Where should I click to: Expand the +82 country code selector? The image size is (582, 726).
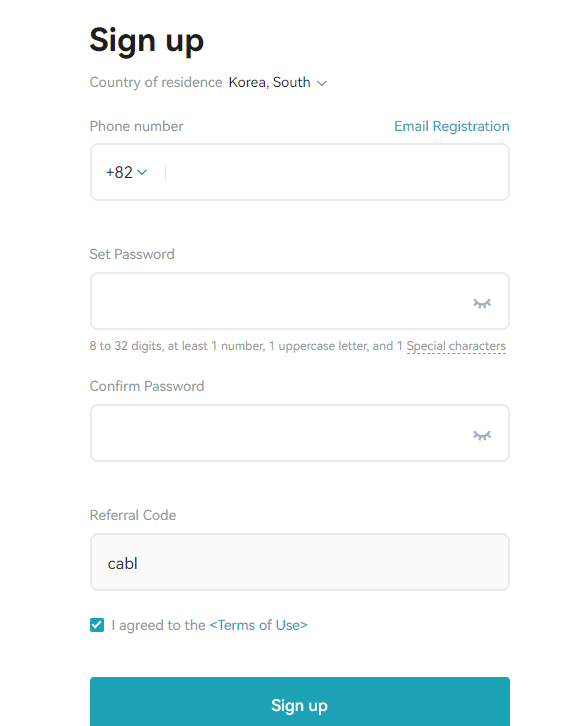[x=126, y=172]
